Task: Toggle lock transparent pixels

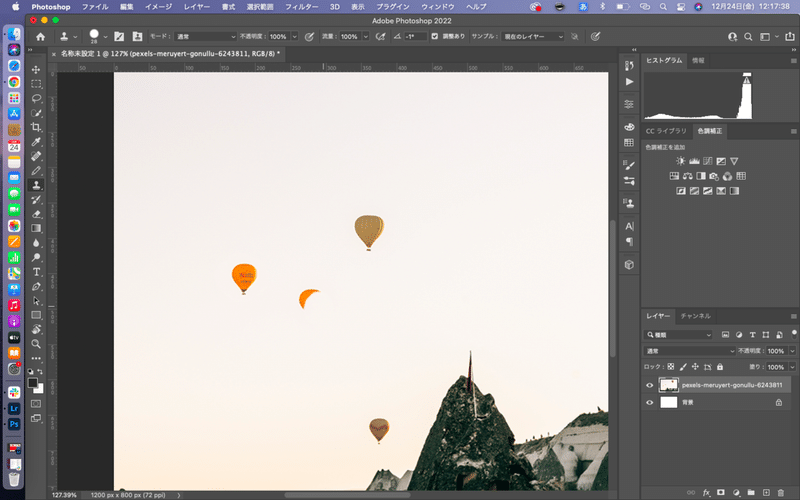Action: click(x=671, y=367)
